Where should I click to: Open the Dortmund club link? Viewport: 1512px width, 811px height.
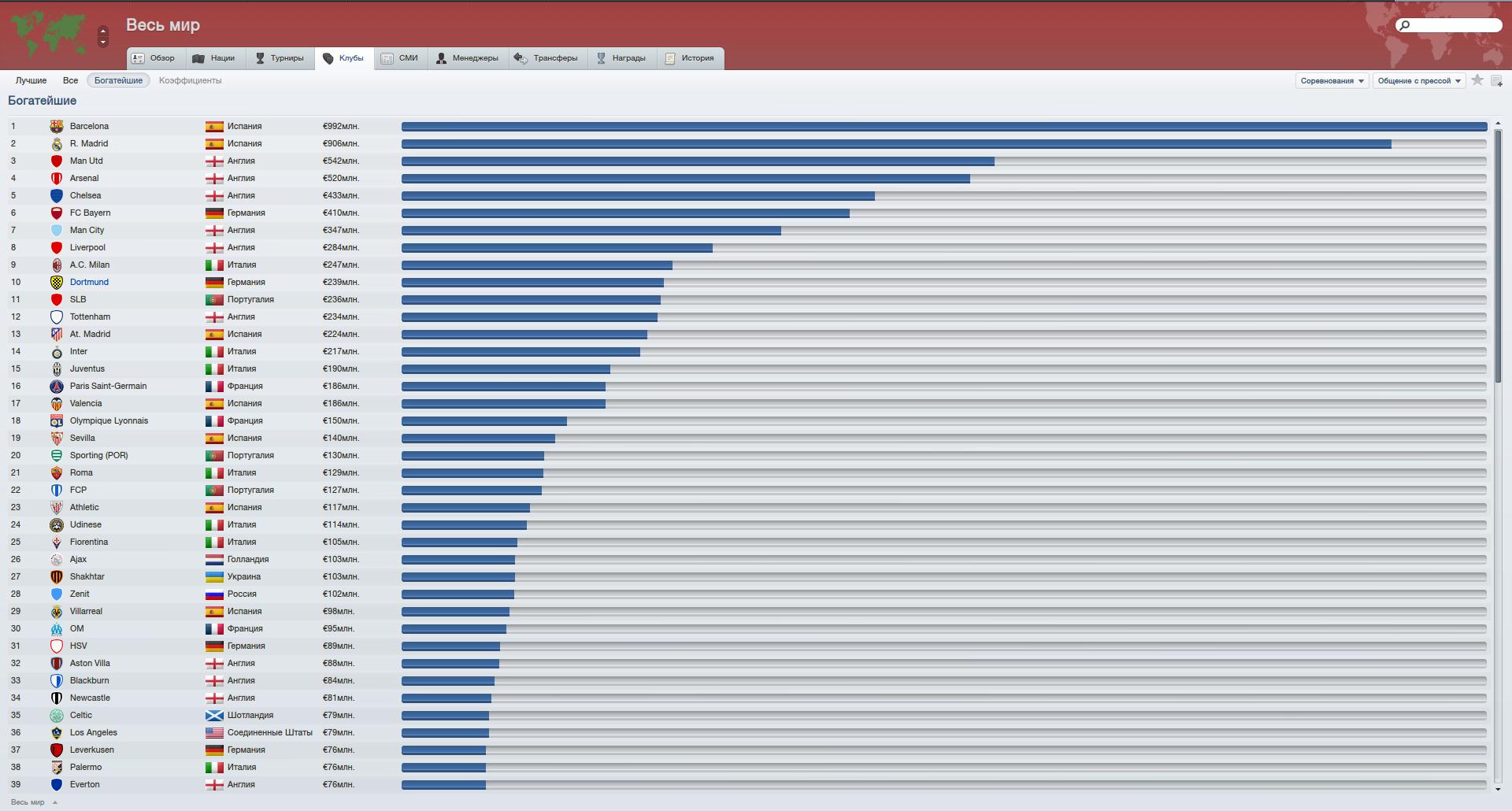(89, 282)
